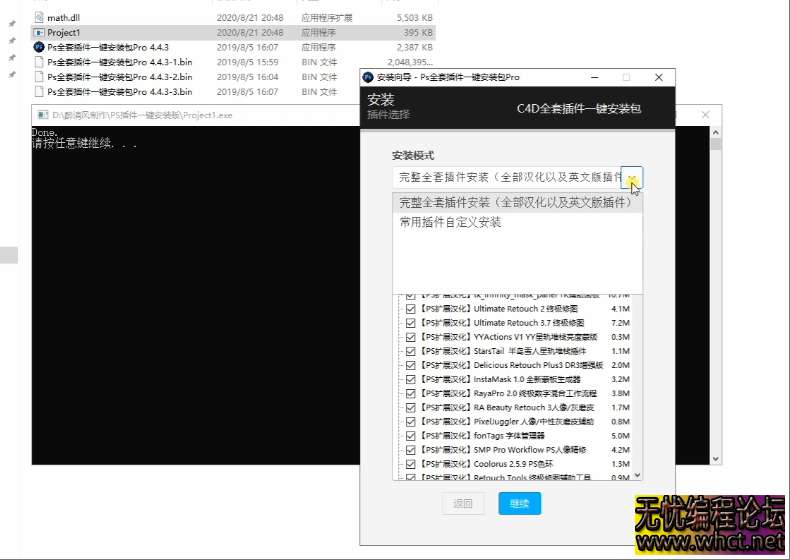Screen dimensions: 790x560
Task: Click the Ps icon in installer title bar
Action: point(369,77)
